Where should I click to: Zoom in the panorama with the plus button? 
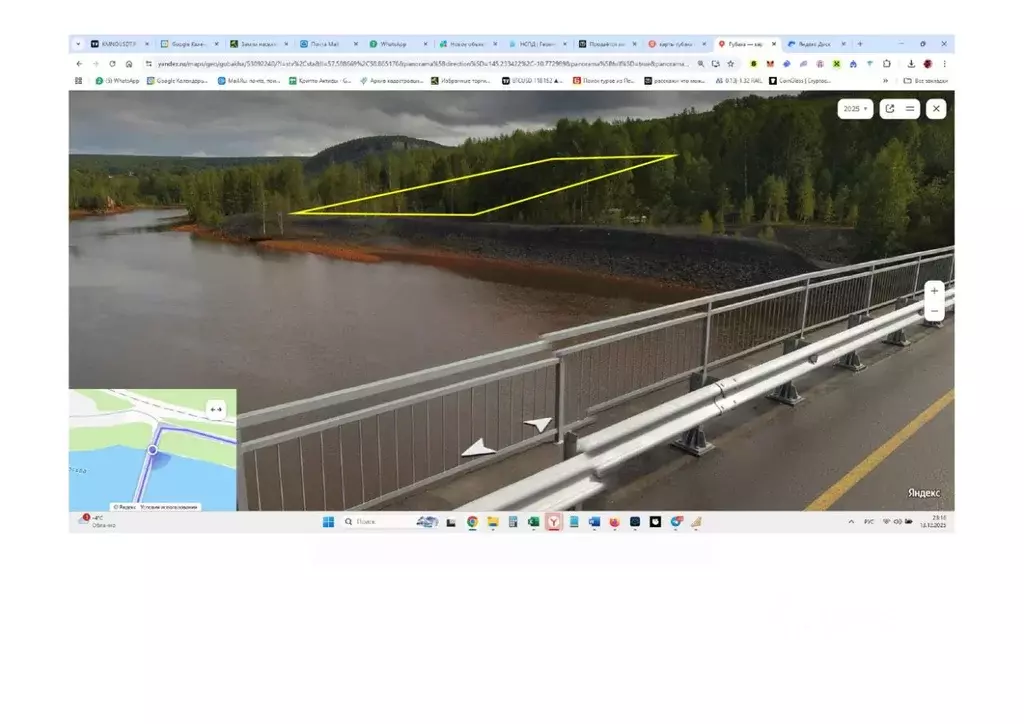pyautogui.click(x=934, y=290)
